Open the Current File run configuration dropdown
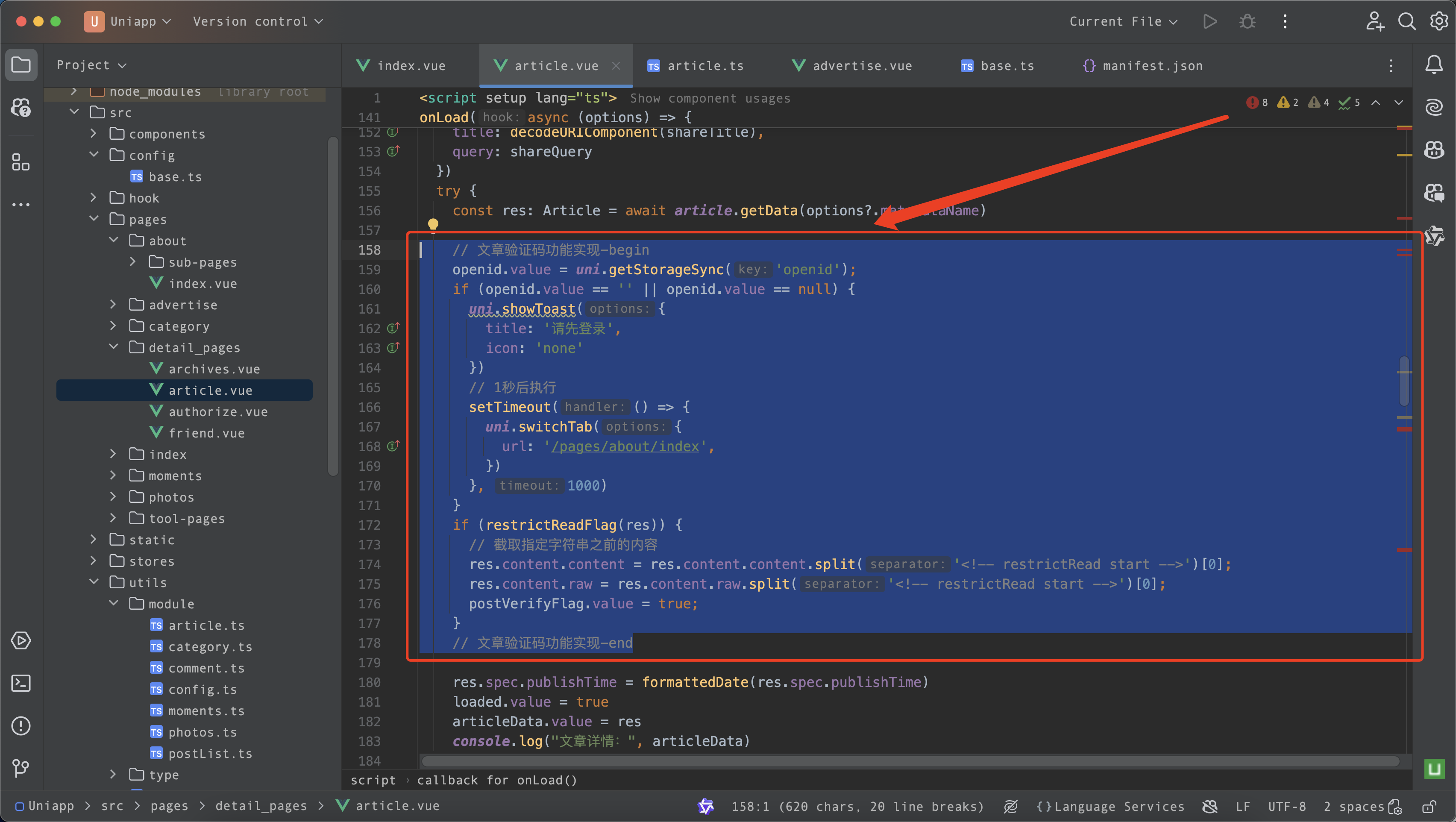The width and height of the screenshot is (1456, 822). coord(1122,21)
